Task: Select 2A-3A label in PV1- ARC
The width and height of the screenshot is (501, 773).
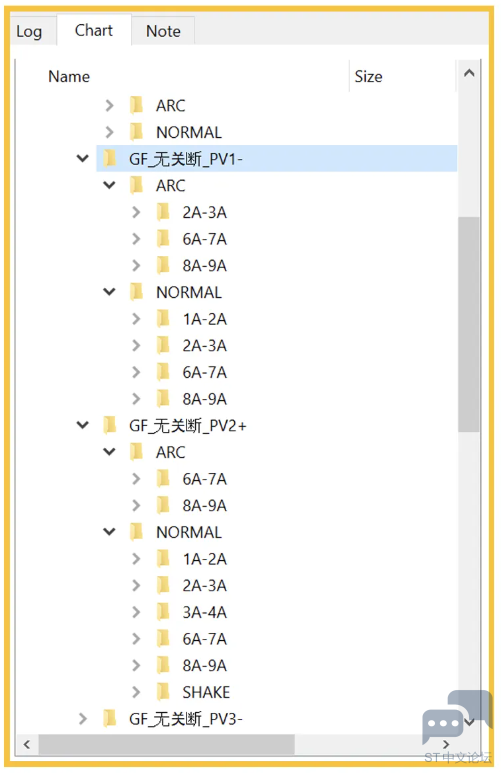Action: (205, 212)
